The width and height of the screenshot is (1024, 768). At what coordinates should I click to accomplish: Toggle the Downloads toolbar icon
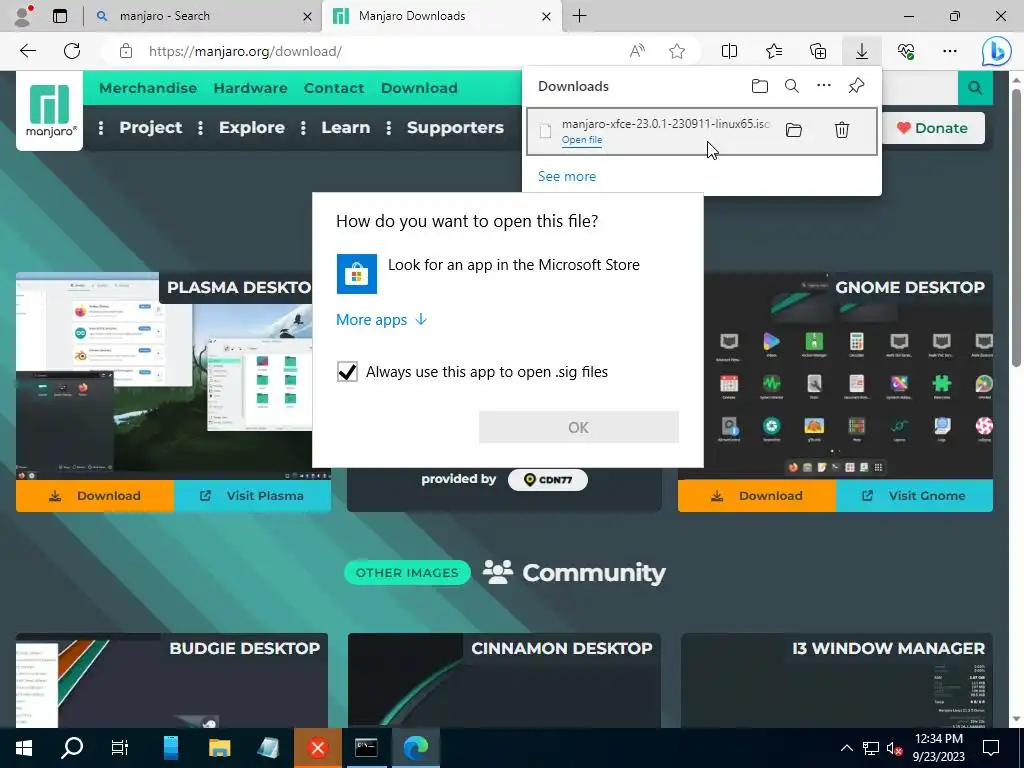(x=862, y=51)
